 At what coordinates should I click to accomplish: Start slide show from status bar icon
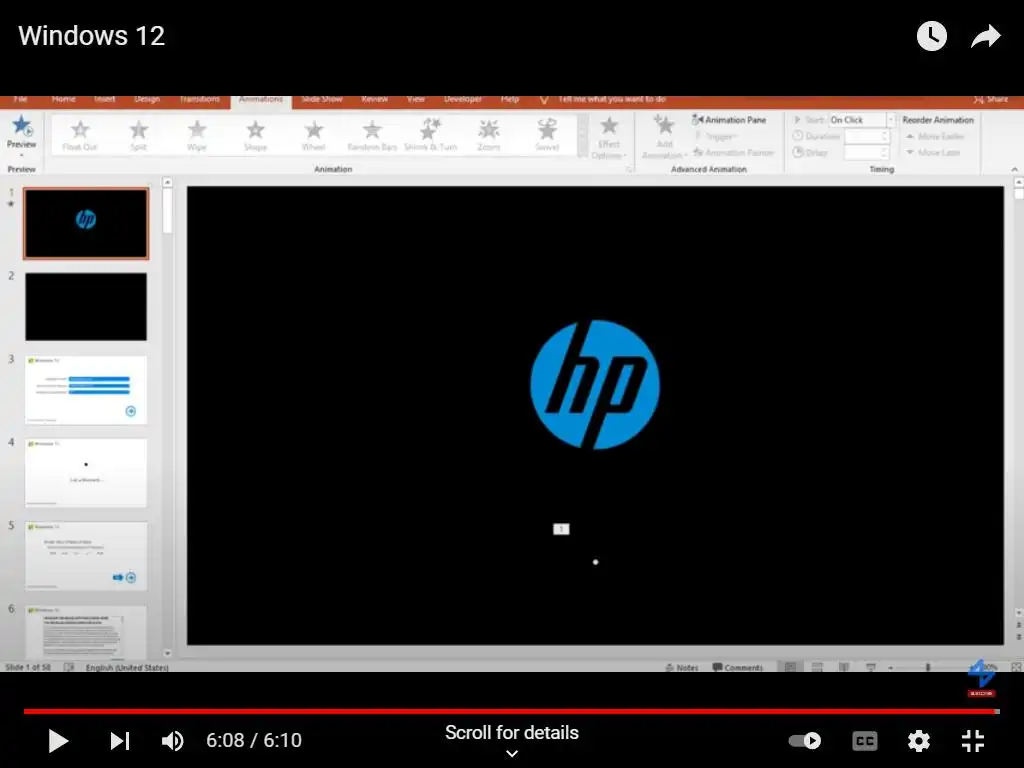click(x=871, y=667)
